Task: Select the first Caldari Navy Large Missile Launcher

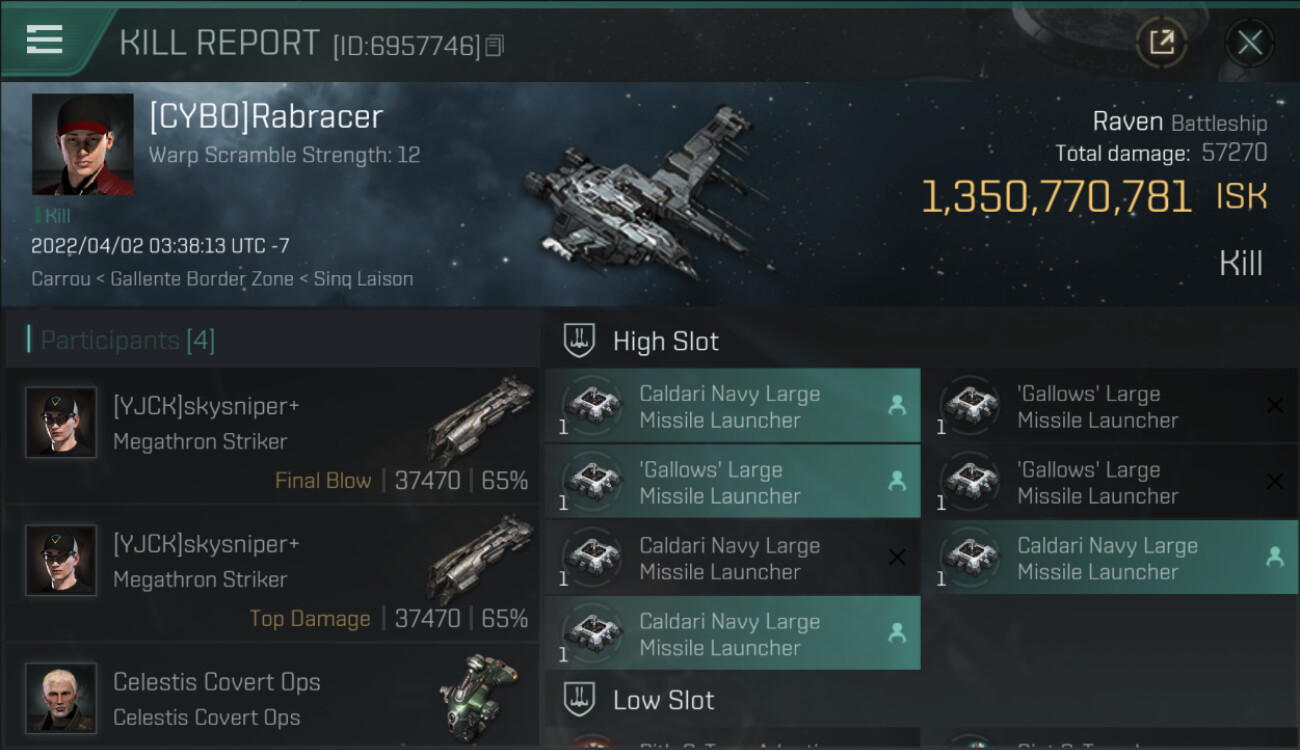Action: coord(732,406)
